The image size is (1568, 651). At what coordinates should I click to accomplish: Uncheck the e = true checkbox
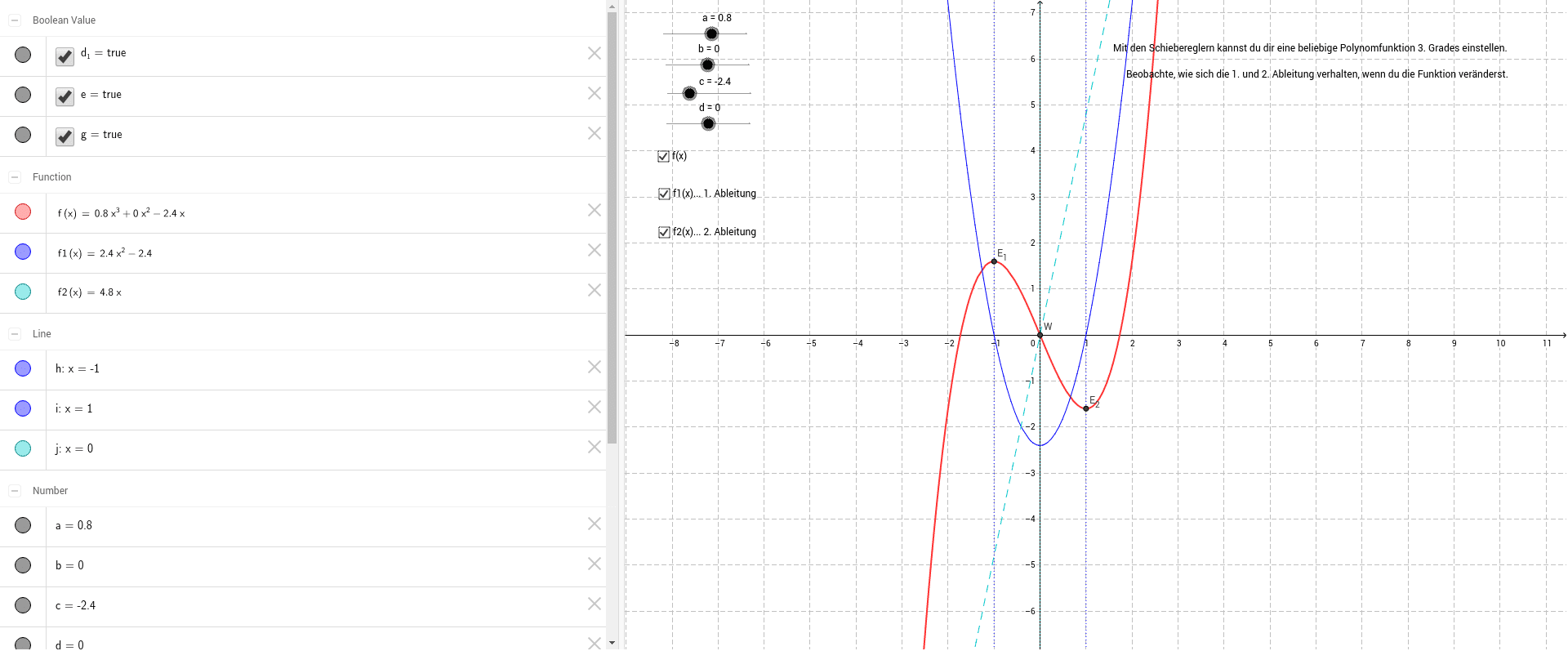pos(65,96)
